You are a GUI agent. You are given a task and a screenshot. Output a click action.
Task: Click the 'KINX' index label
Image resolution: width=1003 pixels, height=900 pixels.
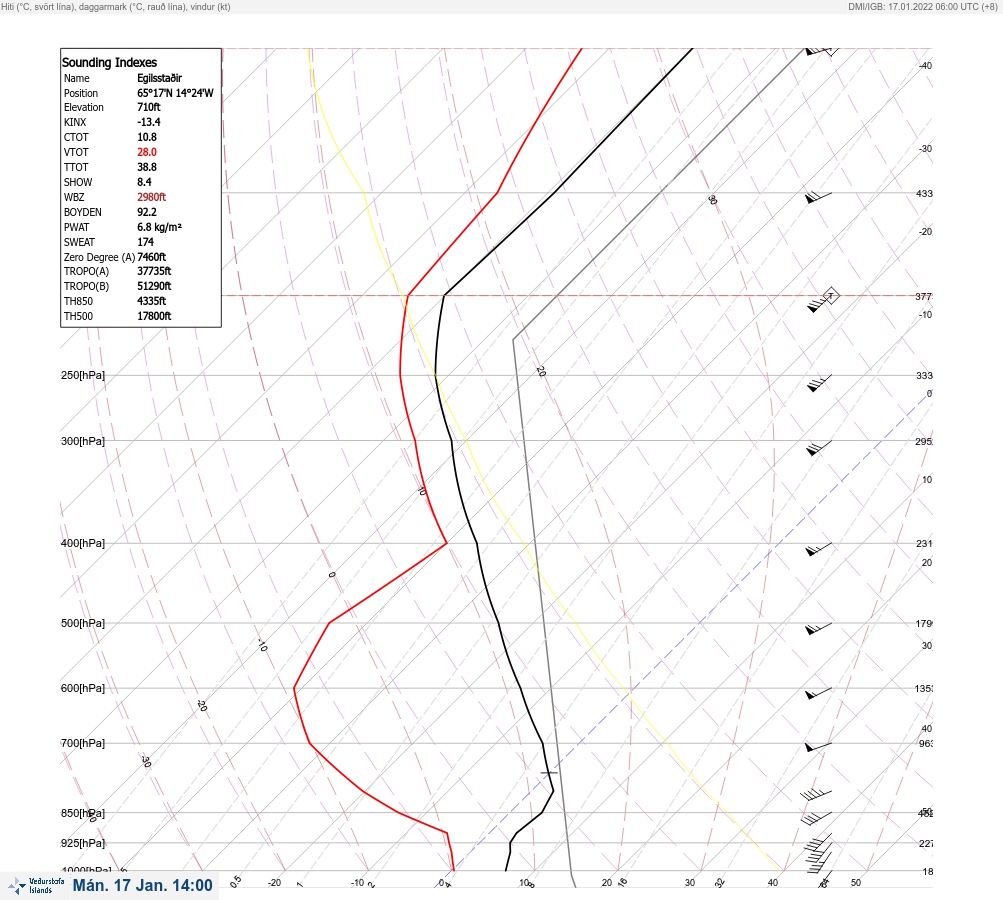coord(75,122)
